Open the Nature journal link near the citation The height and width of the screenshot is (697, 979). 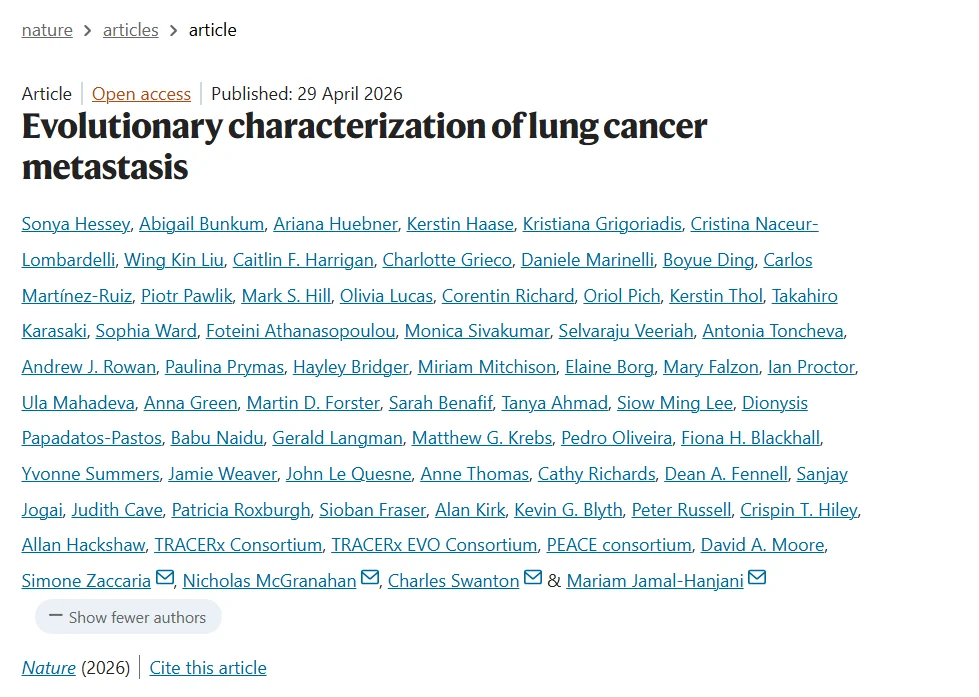tap(49, 668)
